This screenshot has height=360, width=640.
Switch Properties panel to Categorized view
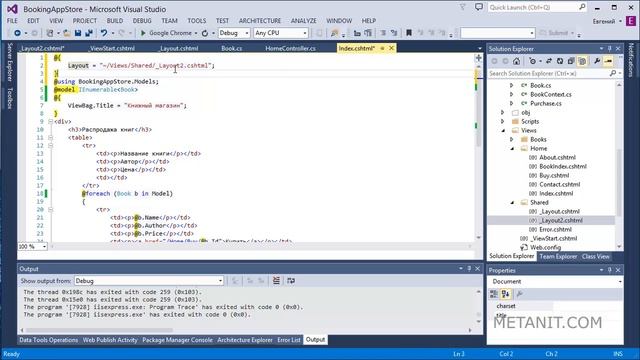494,294
